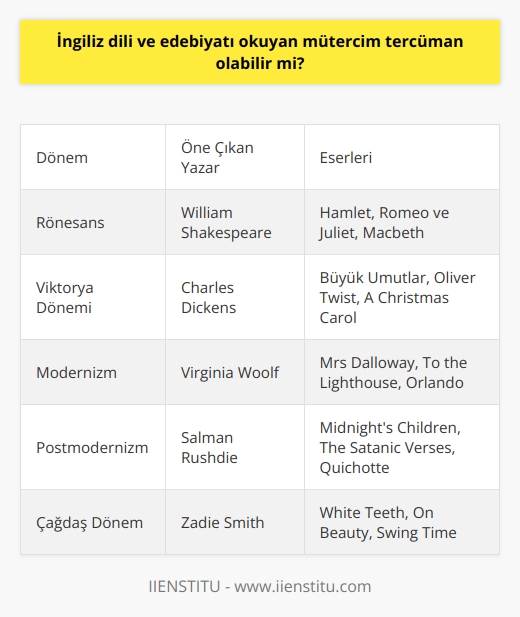Click the Virginia Woolf cell
The height and width of the screenshot is (617, 520).
[235, 372]
